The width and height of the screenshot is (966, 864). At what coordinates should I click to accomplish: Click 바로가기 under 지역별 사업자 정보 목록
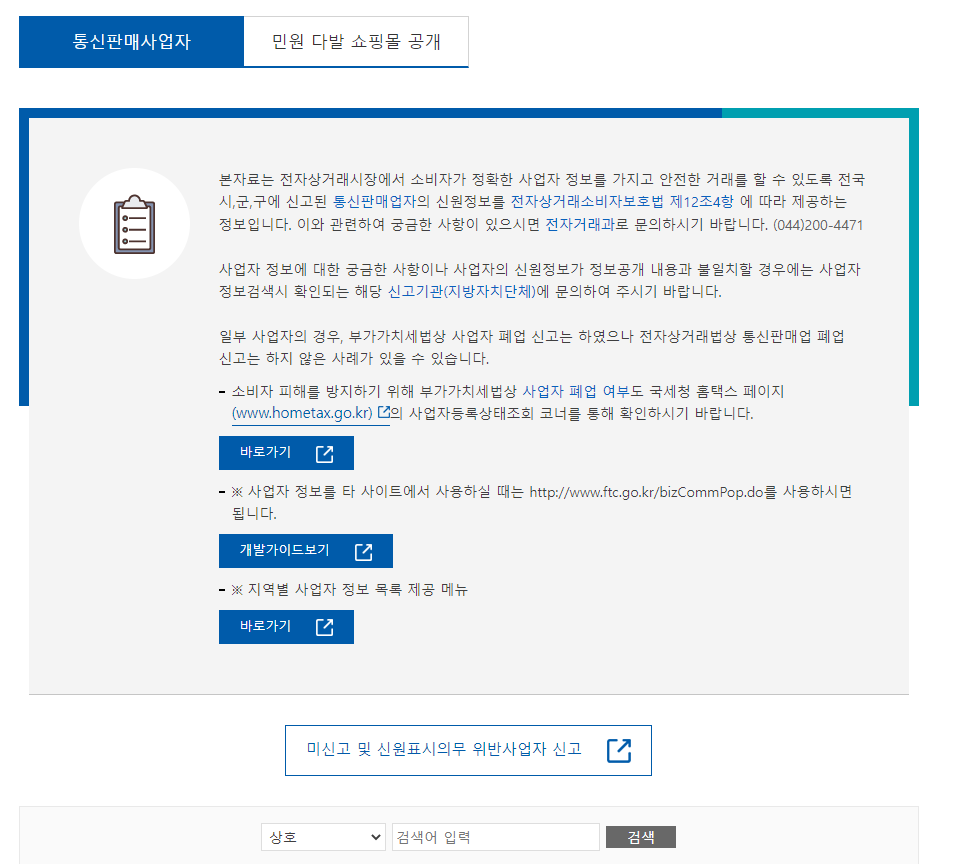pyautogui.click(x=286, y=627)
